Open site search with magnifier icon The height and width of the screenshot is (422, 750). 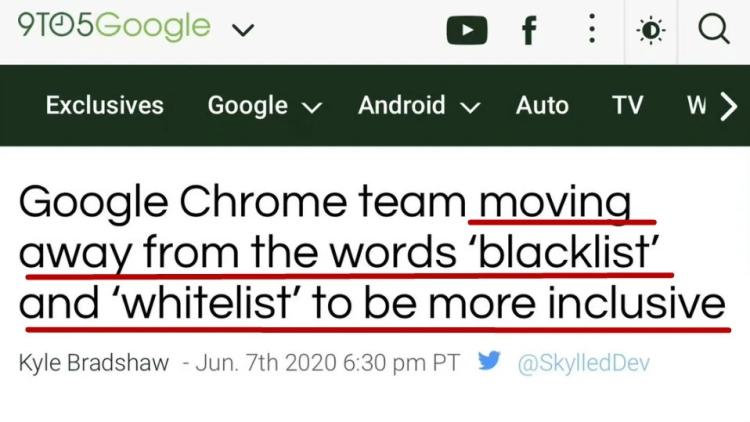tap(712, 31)
